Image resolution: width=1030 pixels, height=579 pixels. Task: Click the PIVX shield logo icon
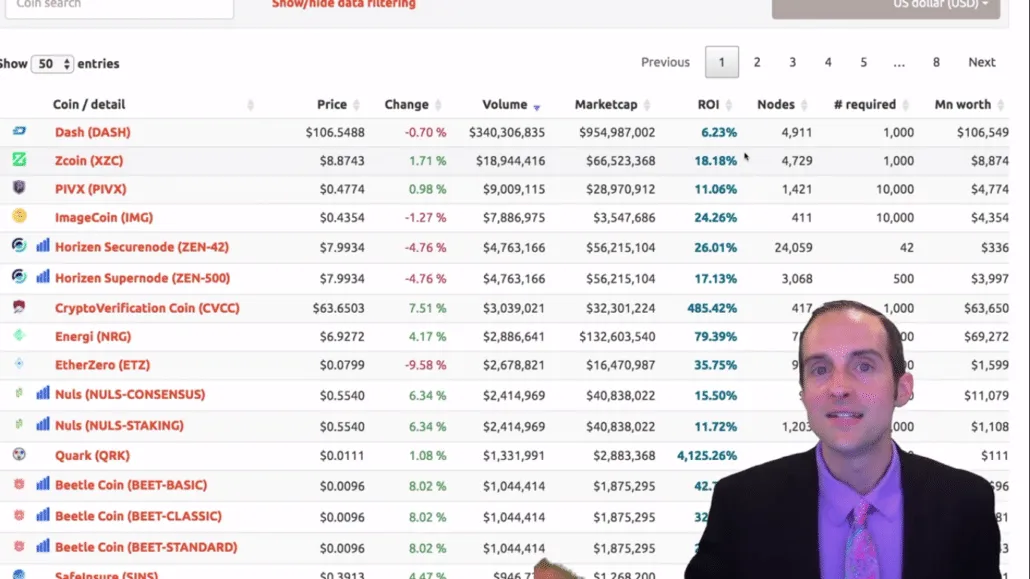coord(19,188)
